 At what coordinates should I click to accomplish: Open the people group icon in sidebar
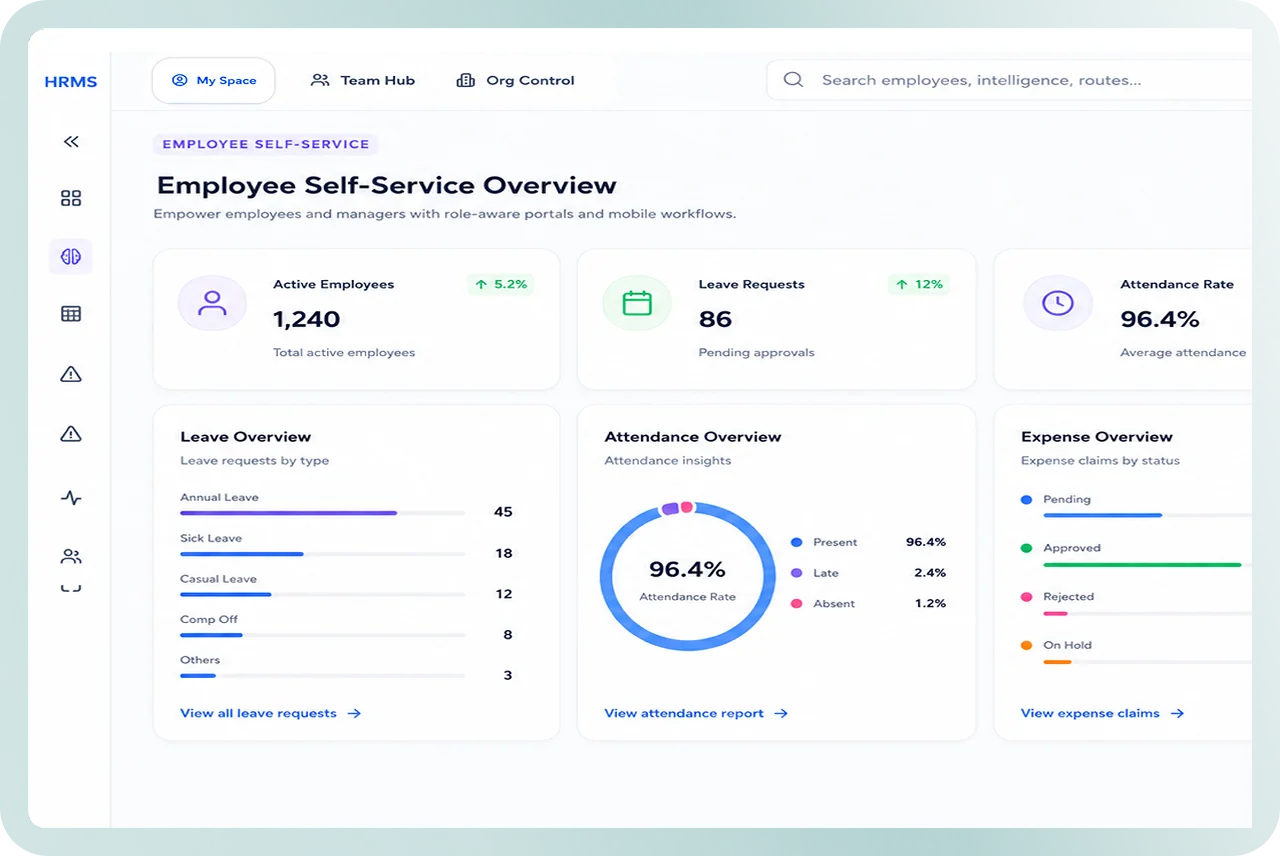pos(71,556)
